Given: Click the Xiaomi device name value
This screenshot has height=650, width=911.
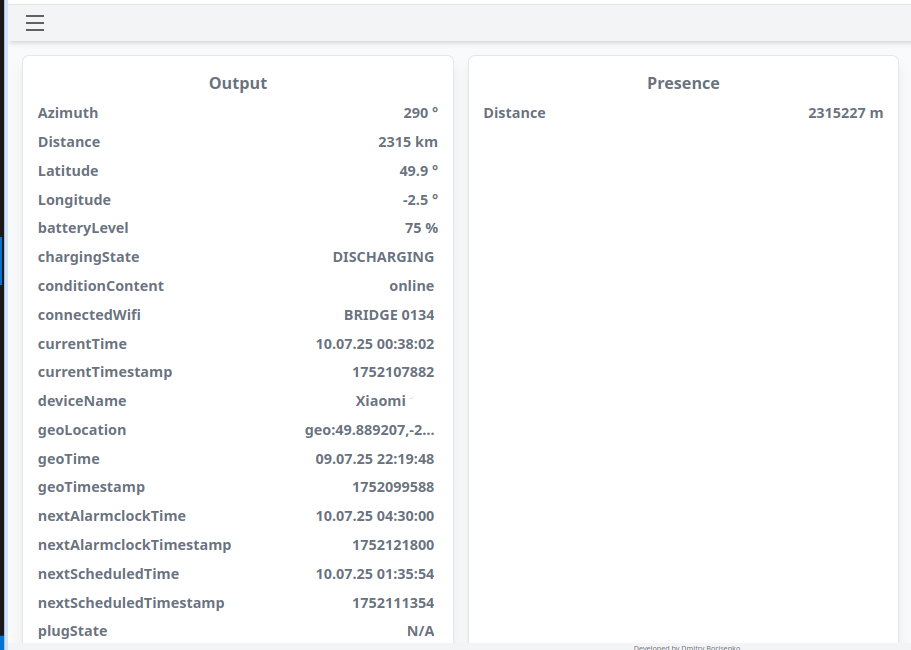Looking at the screenshot, I should click(381, 401).
